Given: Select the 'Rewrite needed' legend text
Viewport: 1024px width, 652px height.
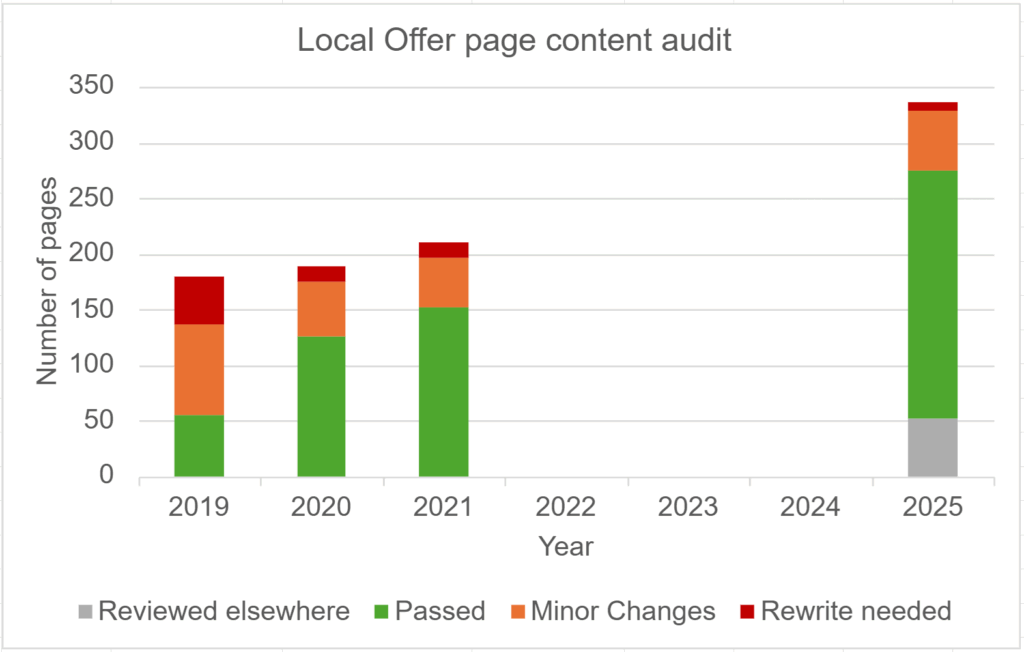Looking at the screenshot, I should point(855,611).
